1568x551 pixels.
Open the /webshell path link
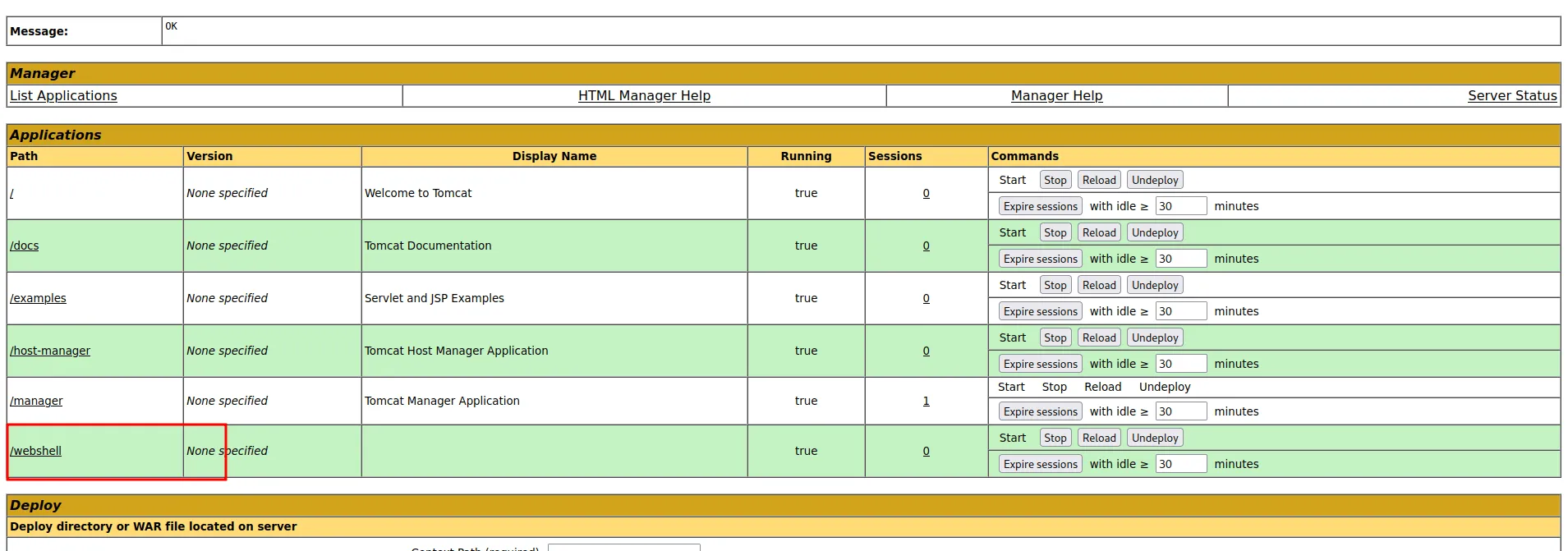36,451
